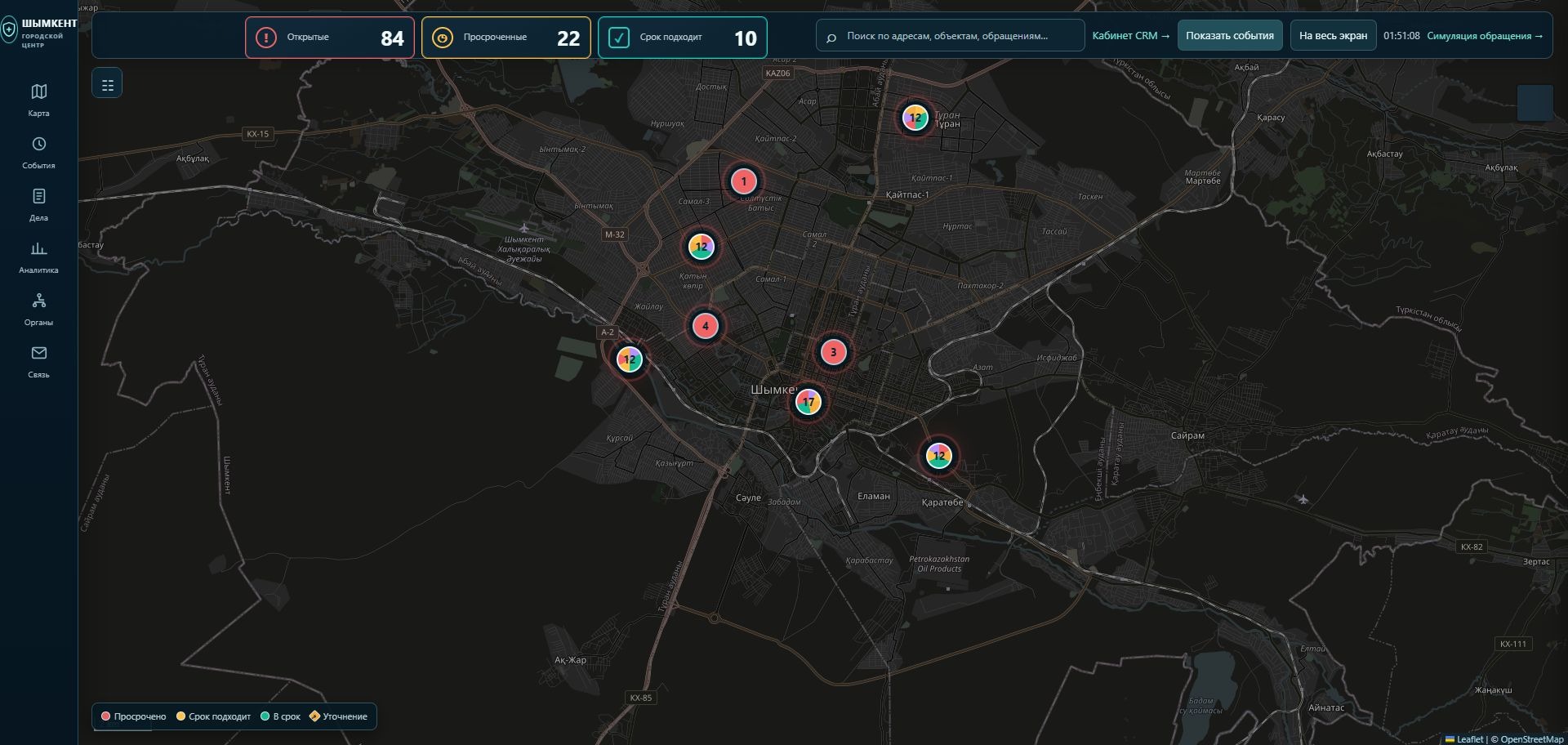Open Аналитика charts section
The image size is (1568, 745).
pyautogui.click(x=38, y=257)
